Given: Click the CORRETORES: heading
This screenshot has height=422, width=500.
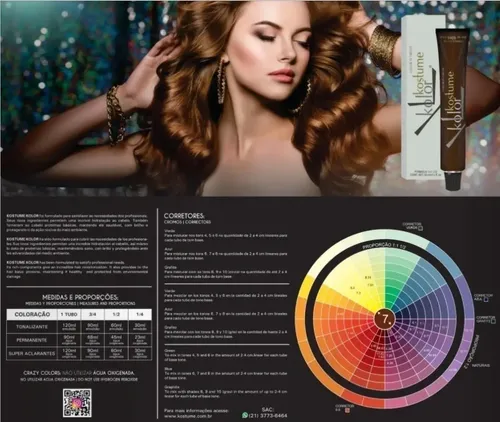Looking at the screenshot, I should coord(184,216).
